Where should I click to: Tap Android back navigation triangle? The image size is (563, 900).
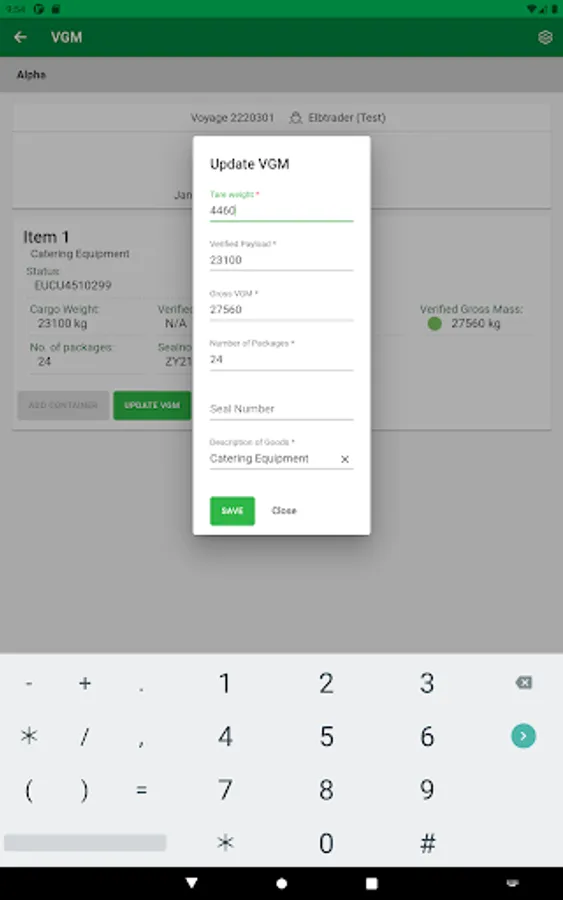pos(192,883)
